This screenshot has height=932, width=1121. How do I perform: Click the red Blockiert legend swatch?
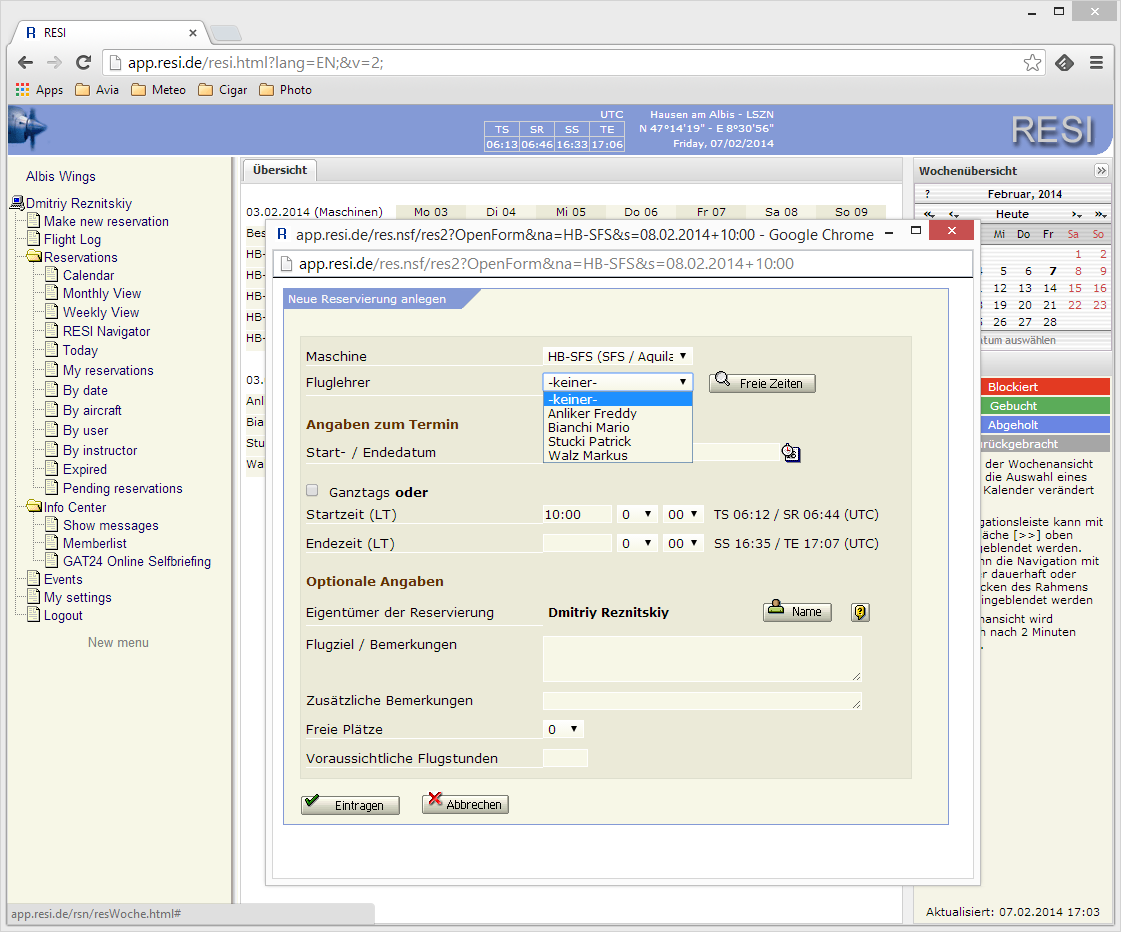pyautogui.click(x=1045, y=387)
